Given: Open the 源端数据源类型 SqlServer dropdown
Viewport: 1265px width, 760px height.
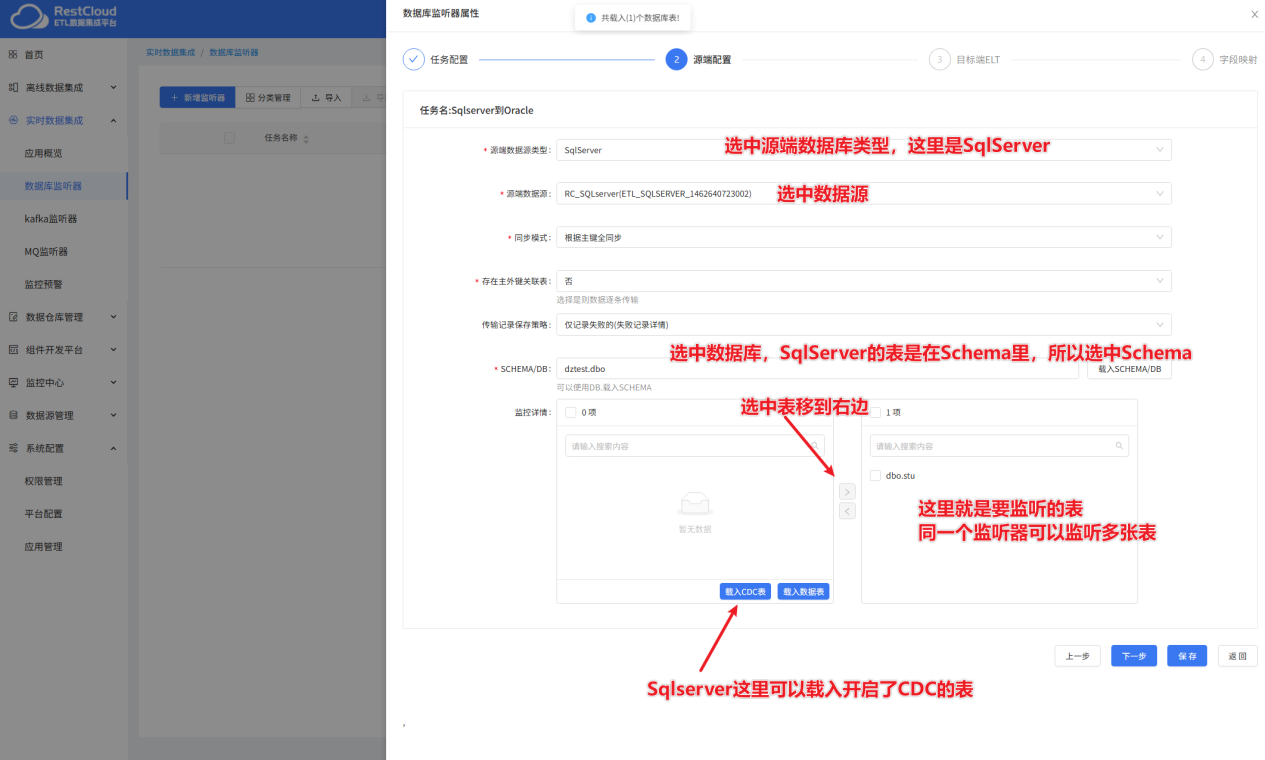Looking at the screenshot, I should pyautogui.click(x=862, y=150).
